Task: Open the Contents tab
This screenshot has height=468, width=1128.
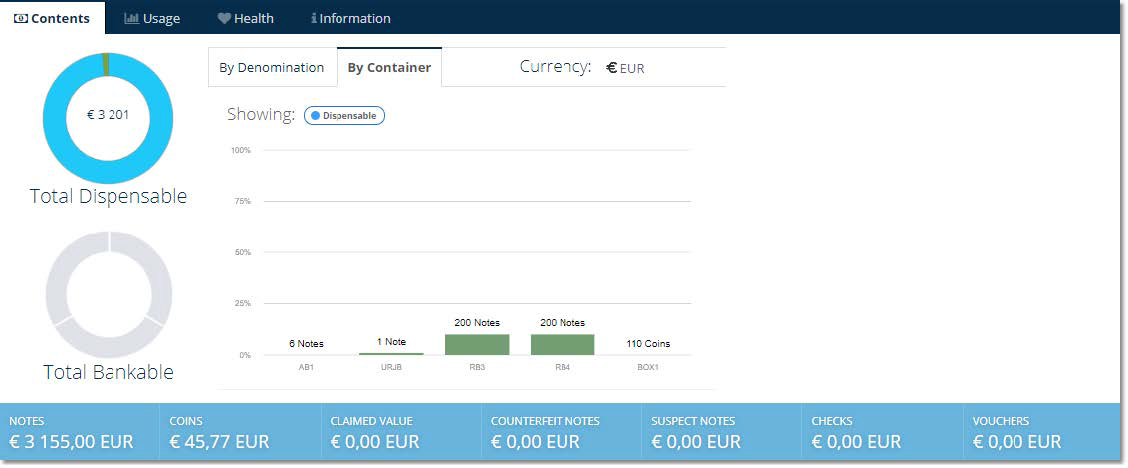Action: tap(52, 18)
